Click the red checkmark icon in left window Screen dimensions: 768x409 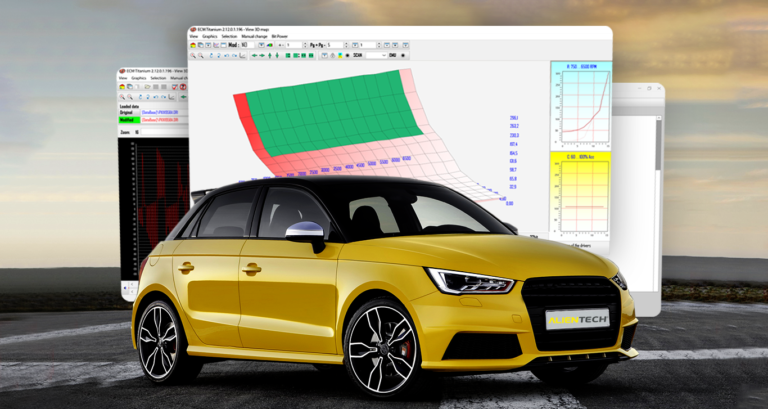coord(174,88)
